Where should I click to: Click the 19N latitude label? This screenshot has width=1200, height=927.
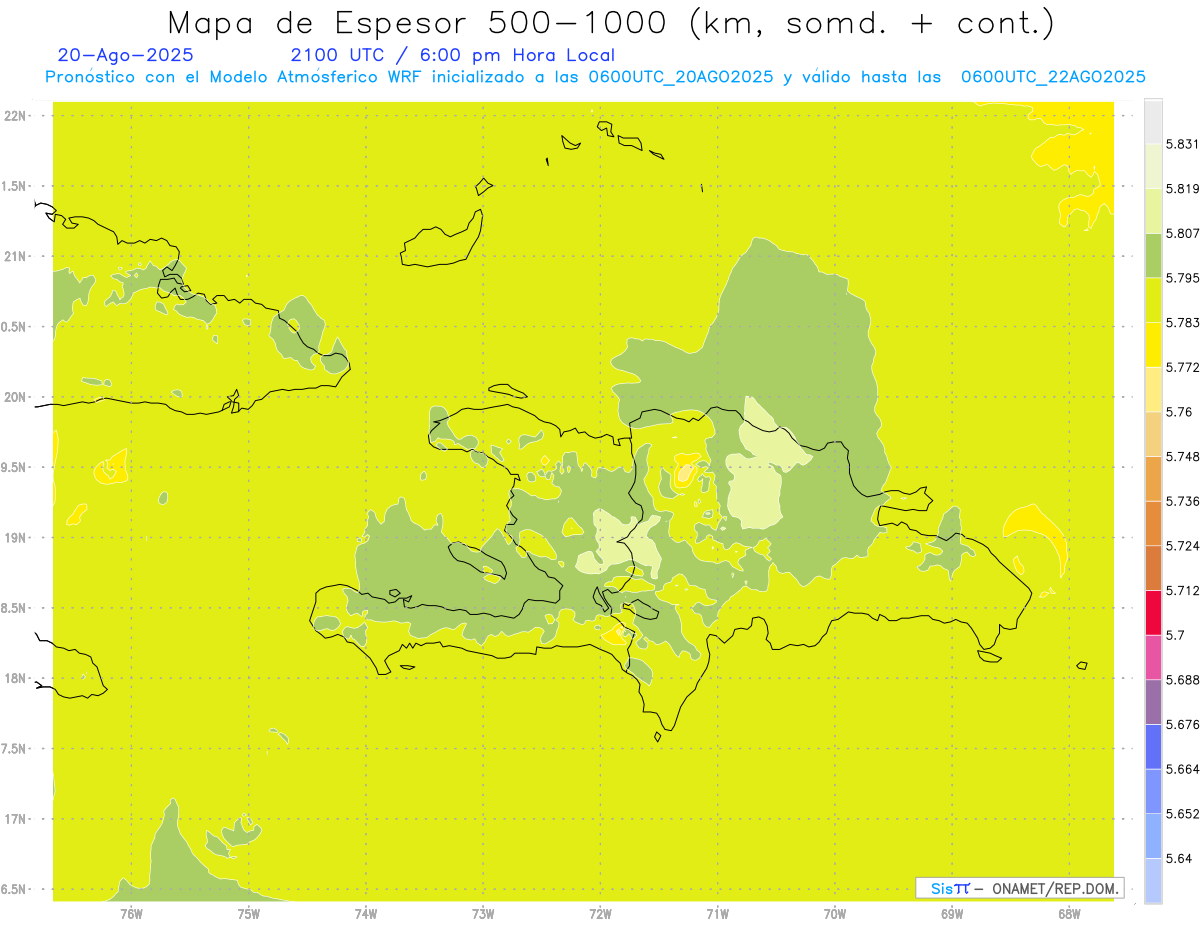15,538
